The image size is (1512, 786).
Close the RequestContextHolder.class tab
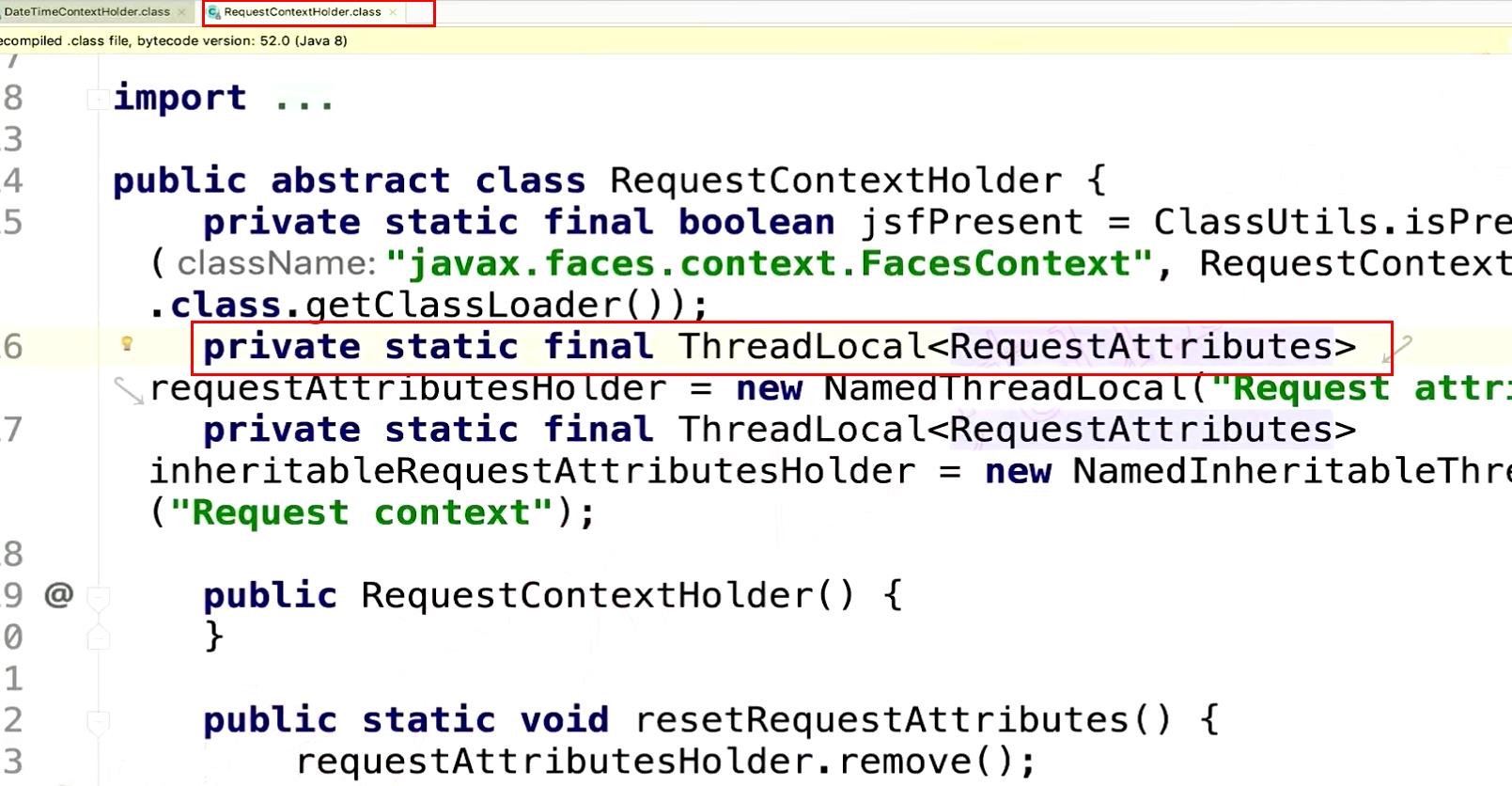click(x=393, y=12)
